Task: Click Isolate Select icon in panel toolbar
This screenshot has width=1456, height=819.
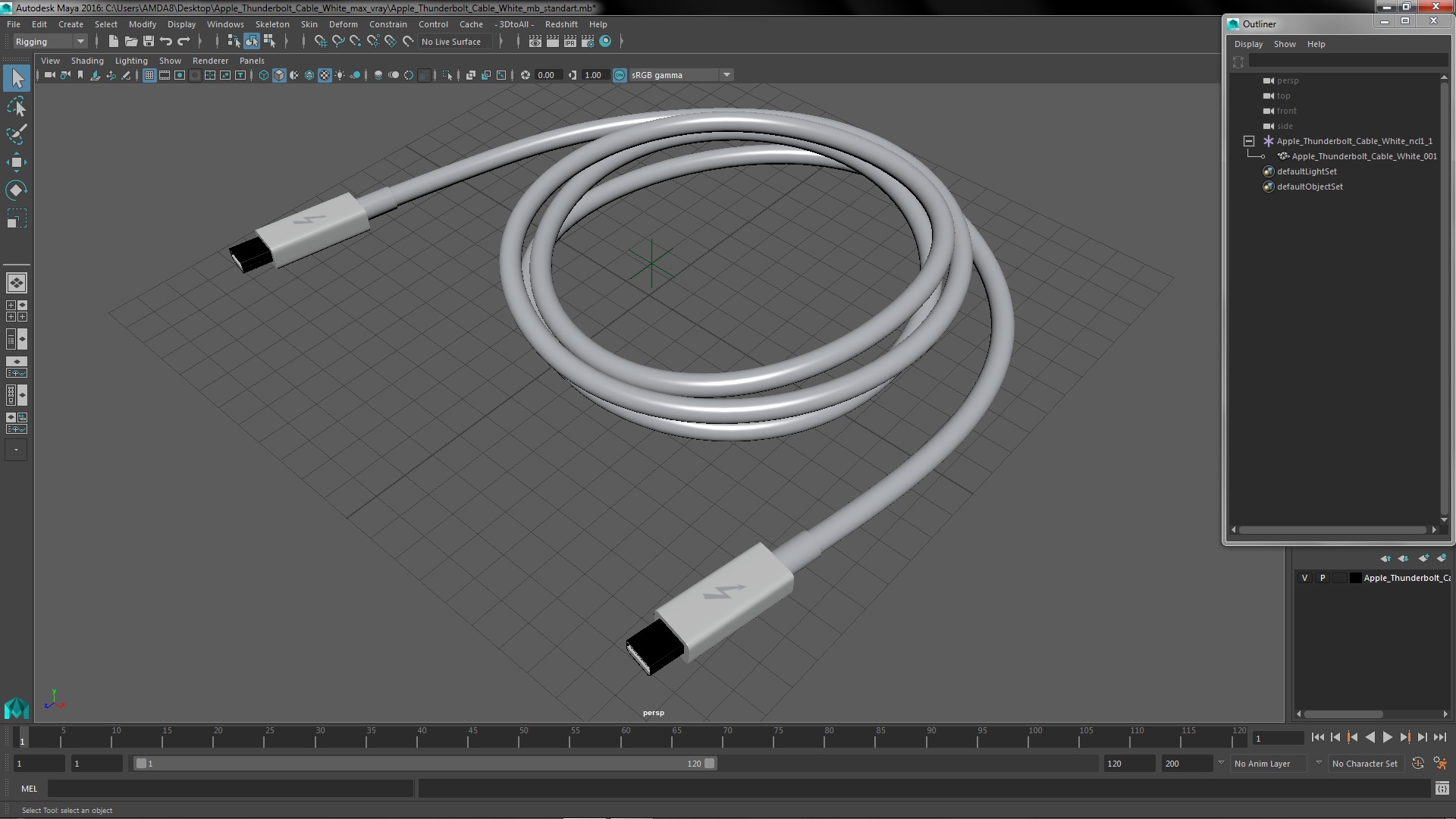Action: click(447, 75)
